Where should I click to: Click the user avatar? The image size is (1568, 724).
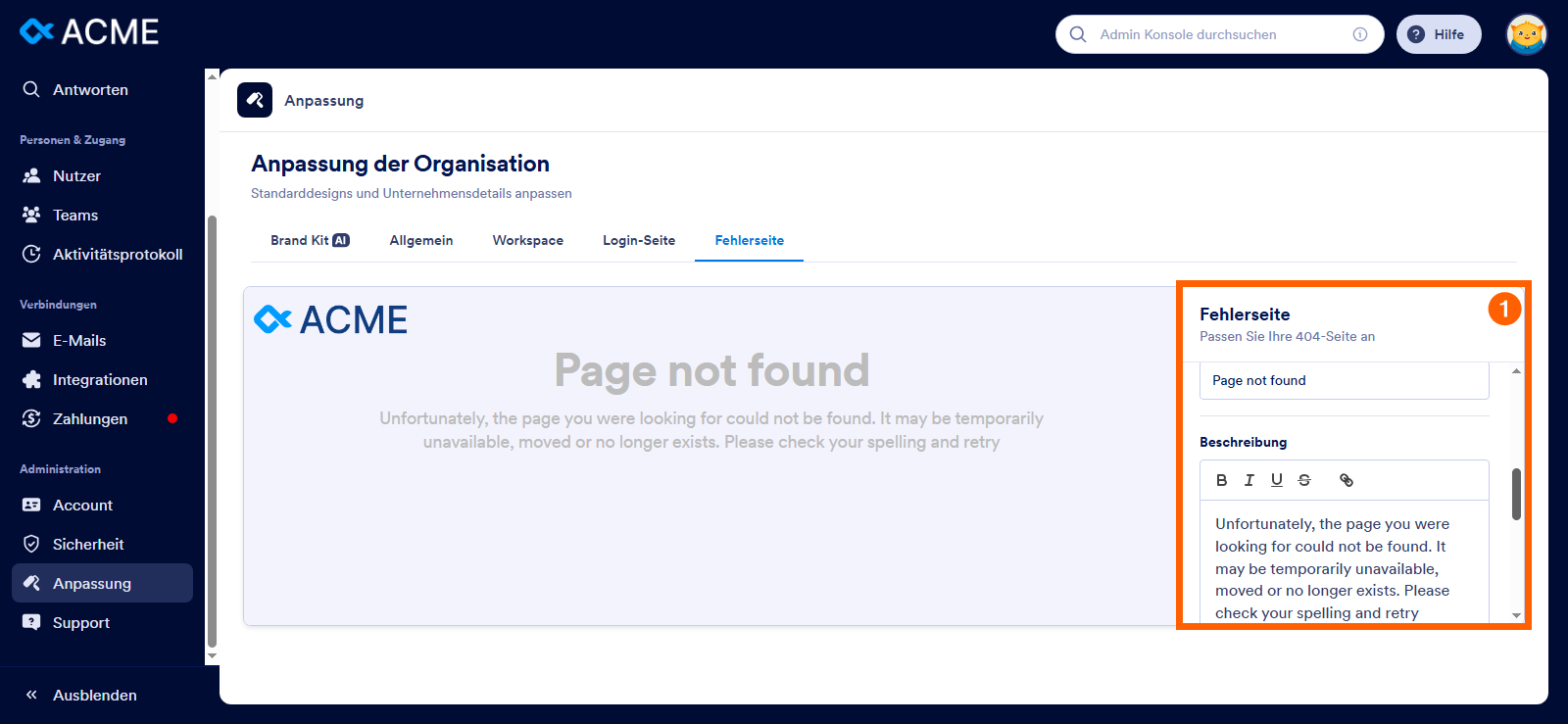(x=1526, y=34)
